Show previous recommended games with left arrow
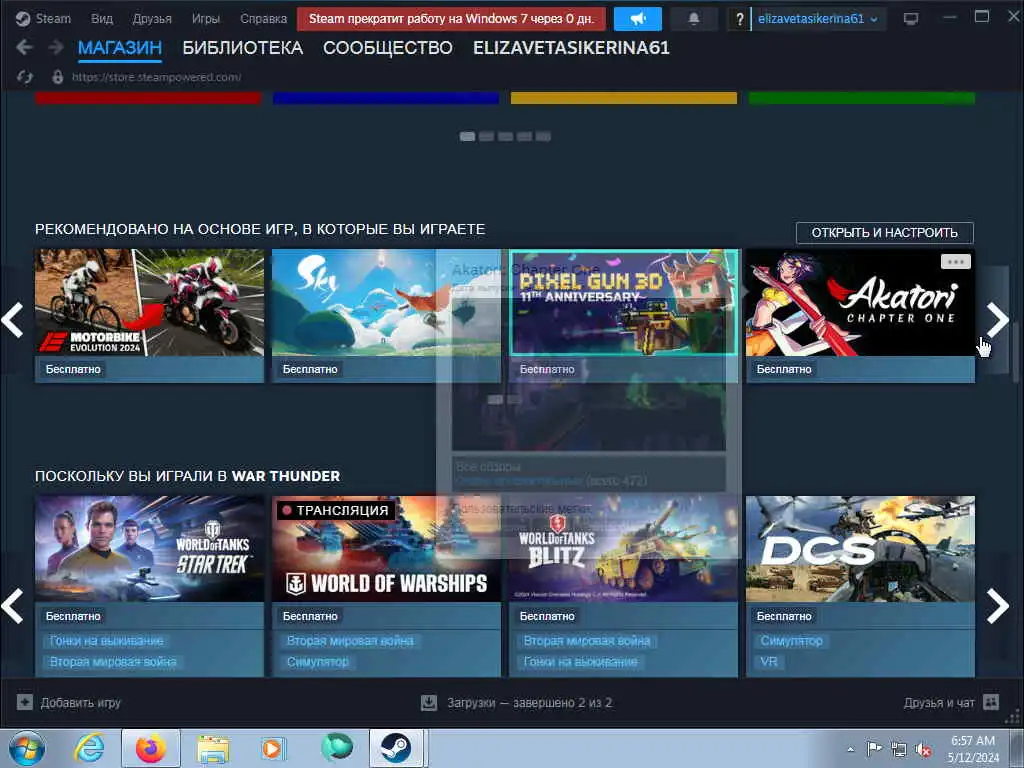Image resolution: width=1024 pixels, height=768 pixels. [x=12, y=319]
